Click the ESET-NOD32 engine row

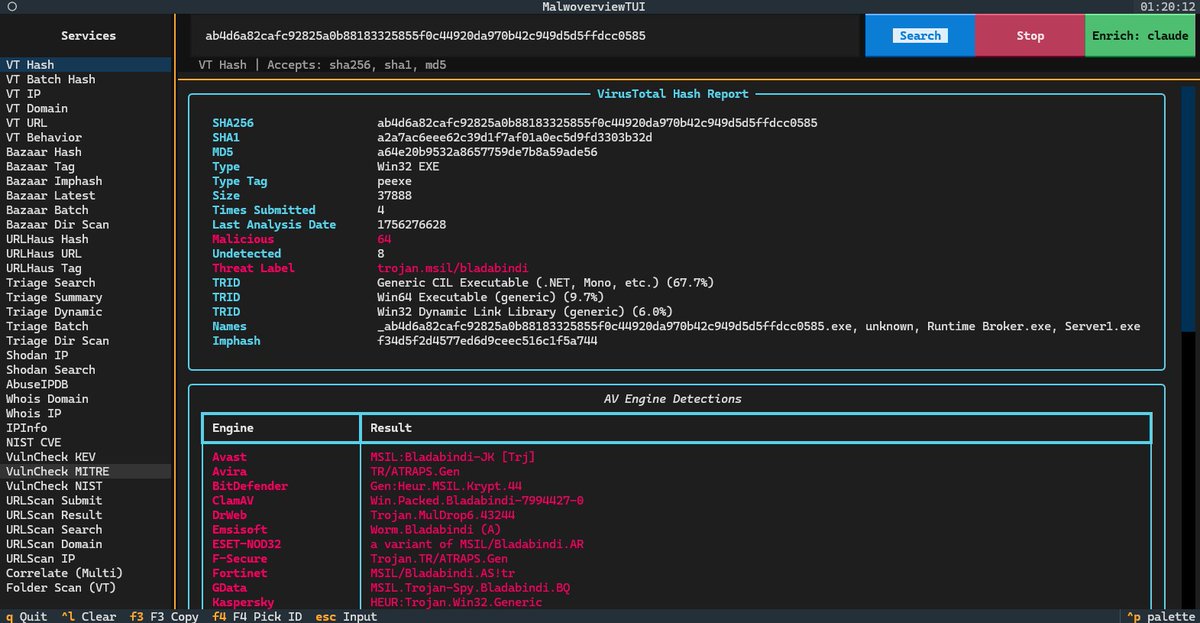676,544
